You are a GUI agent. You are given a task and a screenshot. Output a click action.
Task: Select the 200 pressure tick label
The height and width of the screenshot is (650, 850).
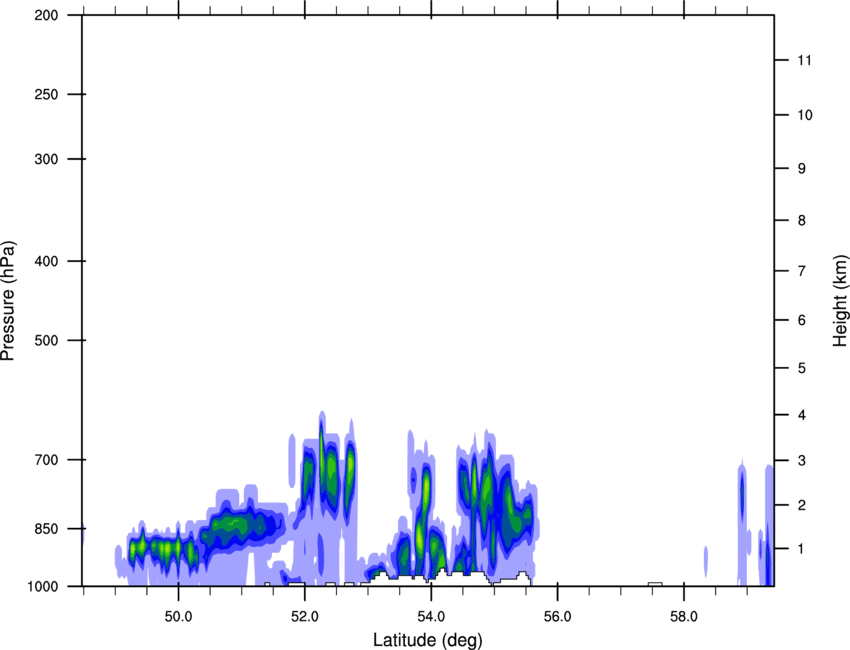46,15
